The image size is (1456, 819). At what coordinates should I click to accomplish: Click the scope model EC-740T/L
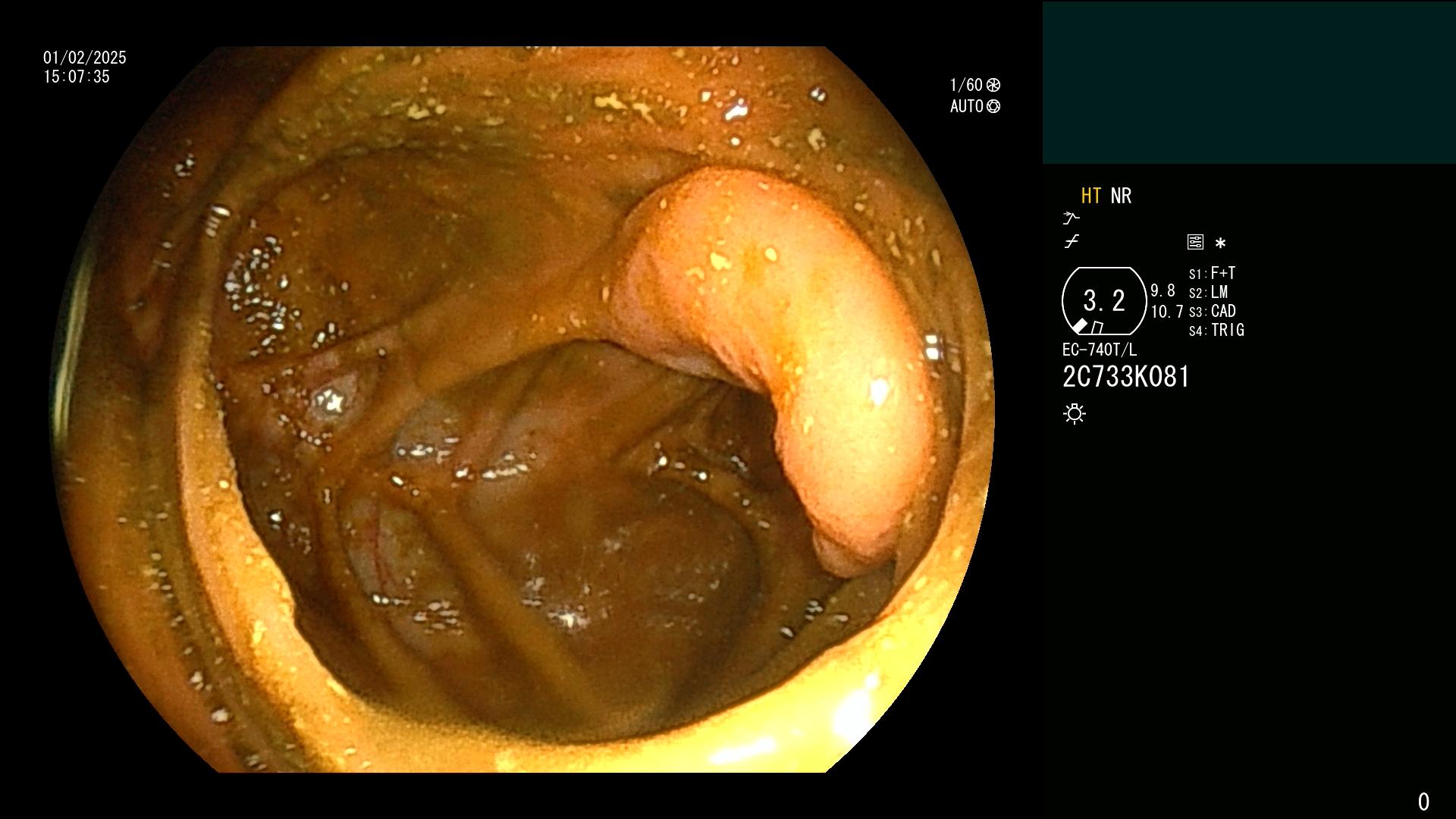(1100, 350)
